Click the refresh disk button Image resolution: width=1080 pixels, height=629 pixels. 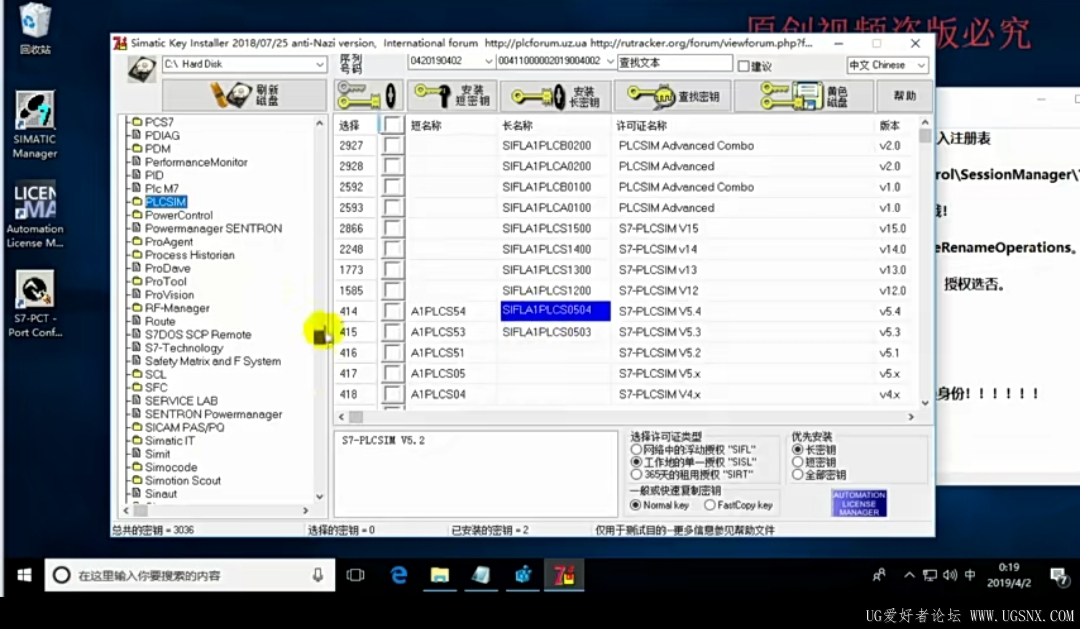pyautogui.click(x=244, y=96)
